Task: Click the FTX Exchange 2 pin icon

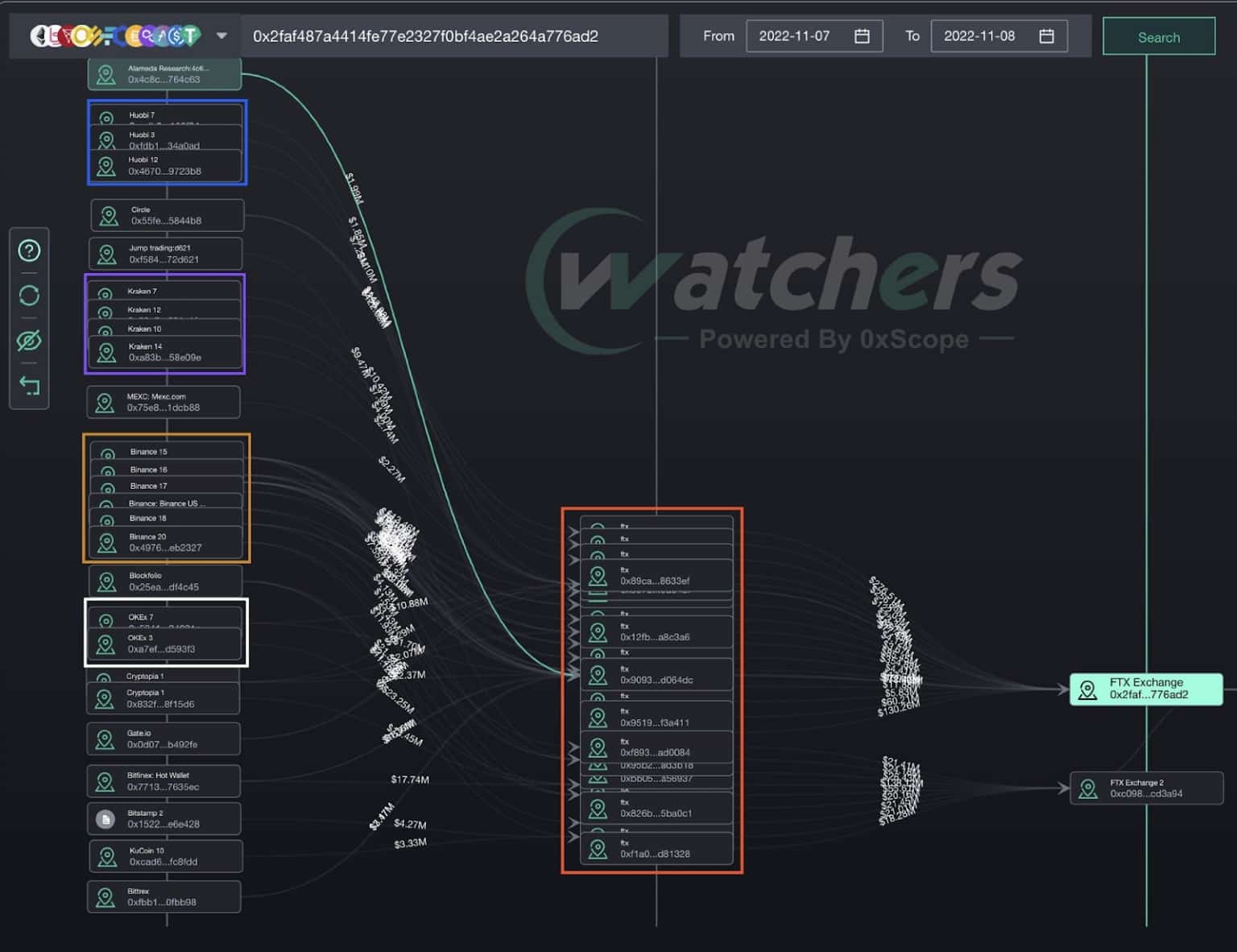Action: click(1088, 789)
